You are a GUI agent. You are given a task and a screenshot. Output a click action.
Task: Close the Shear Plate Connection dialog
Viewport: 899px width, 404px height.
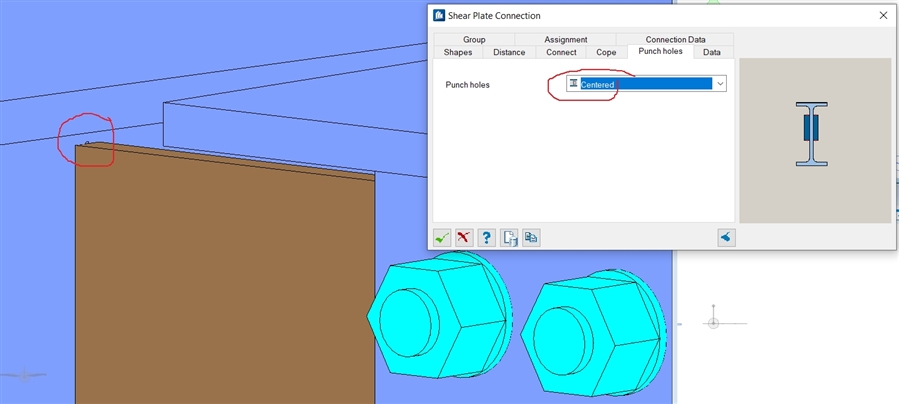pyautogui.click(x=884, y=15)
